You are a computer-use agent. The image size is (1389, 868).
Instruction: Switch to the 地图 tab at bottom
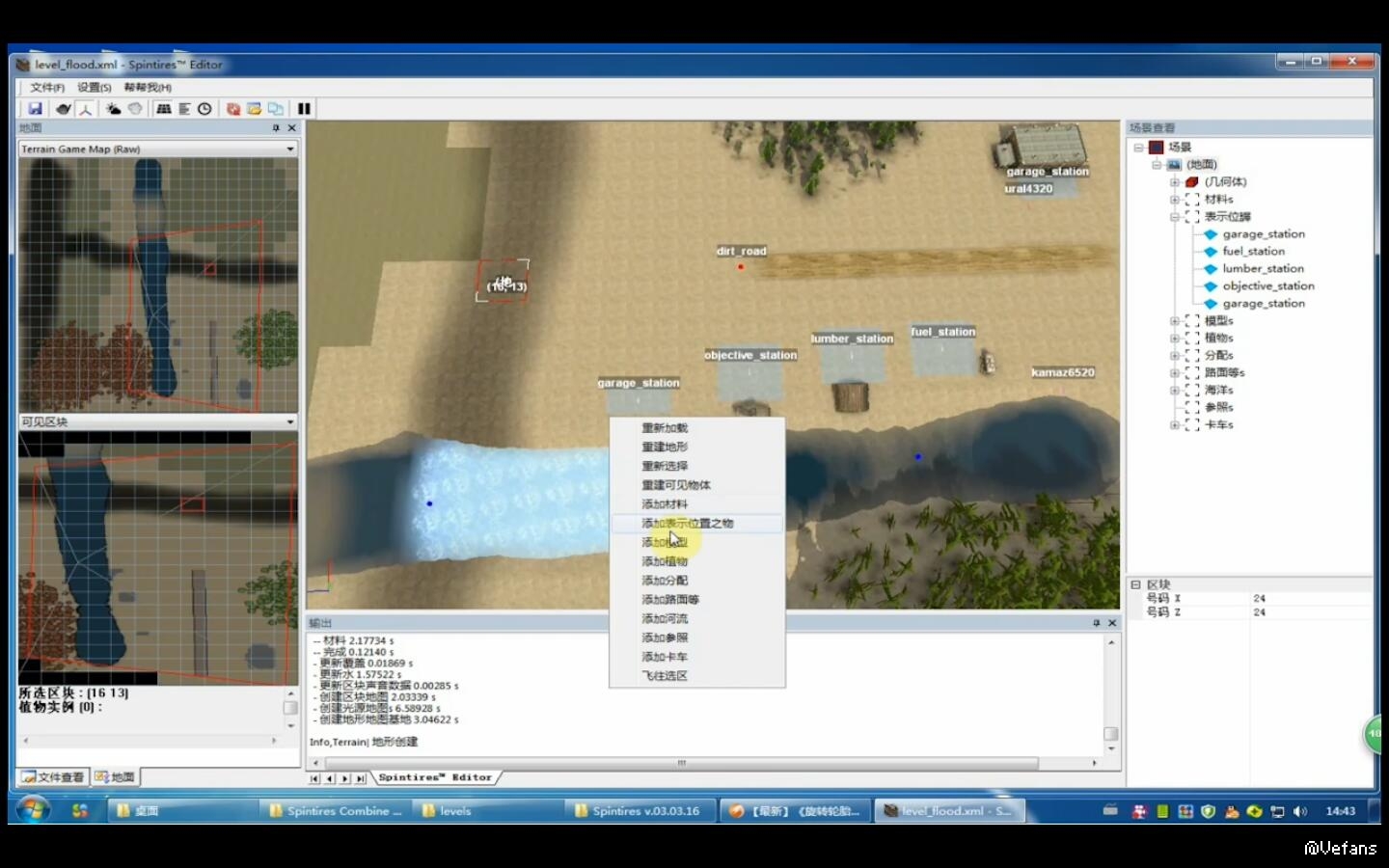point(115,777)
